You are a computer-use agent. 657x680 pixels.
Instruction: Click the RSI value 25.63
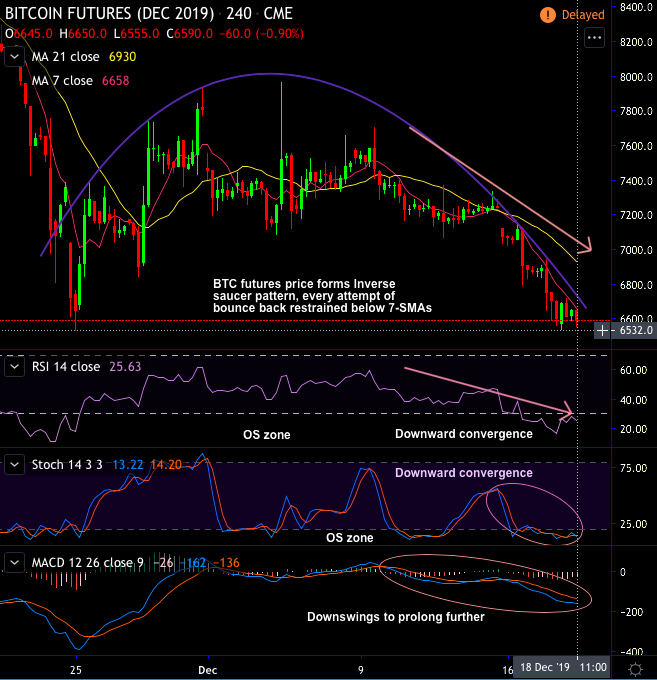(125, 367)
